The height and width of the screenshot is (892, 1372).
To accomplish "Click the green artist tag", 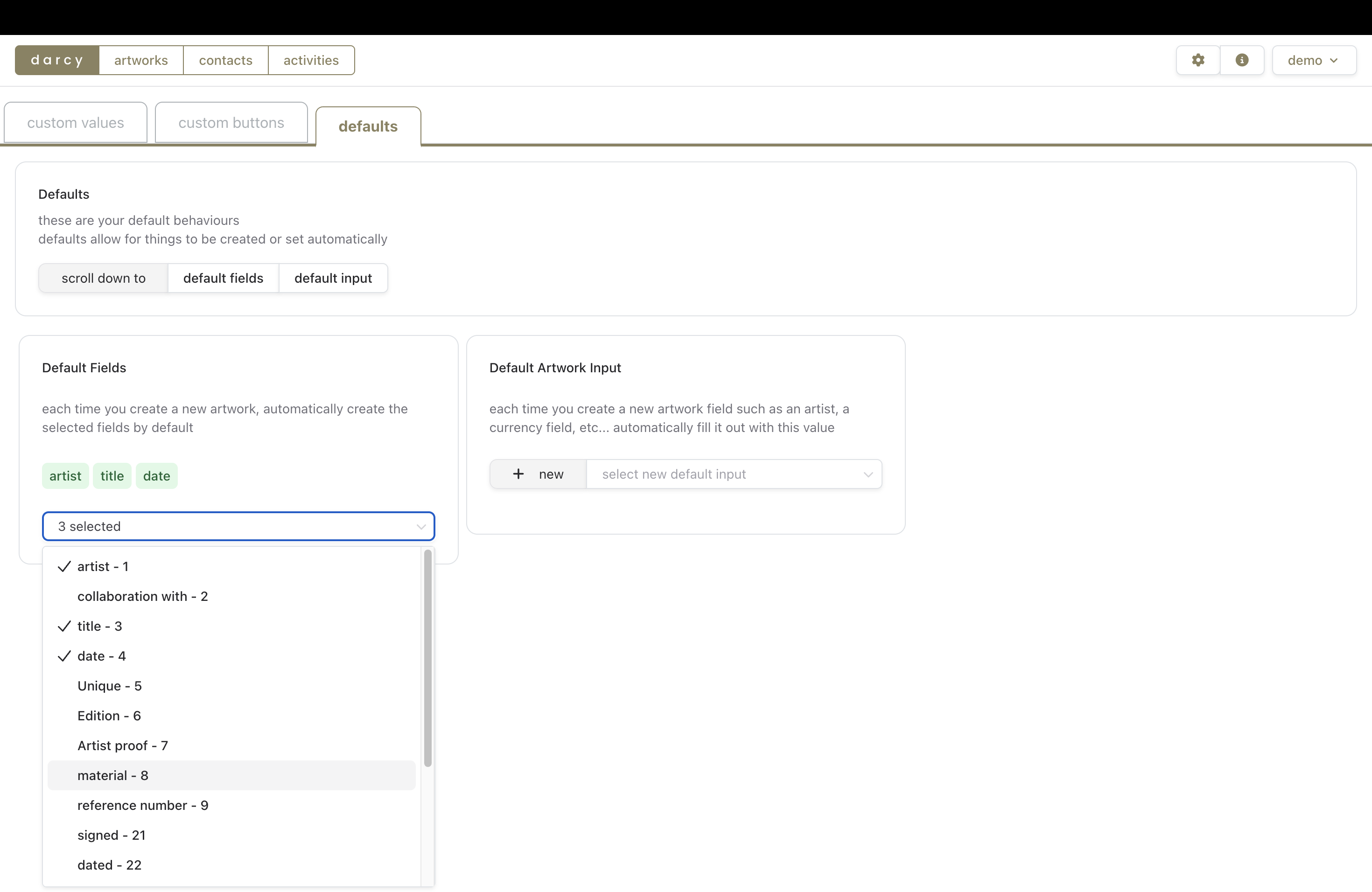I will (x=65, y=476).
